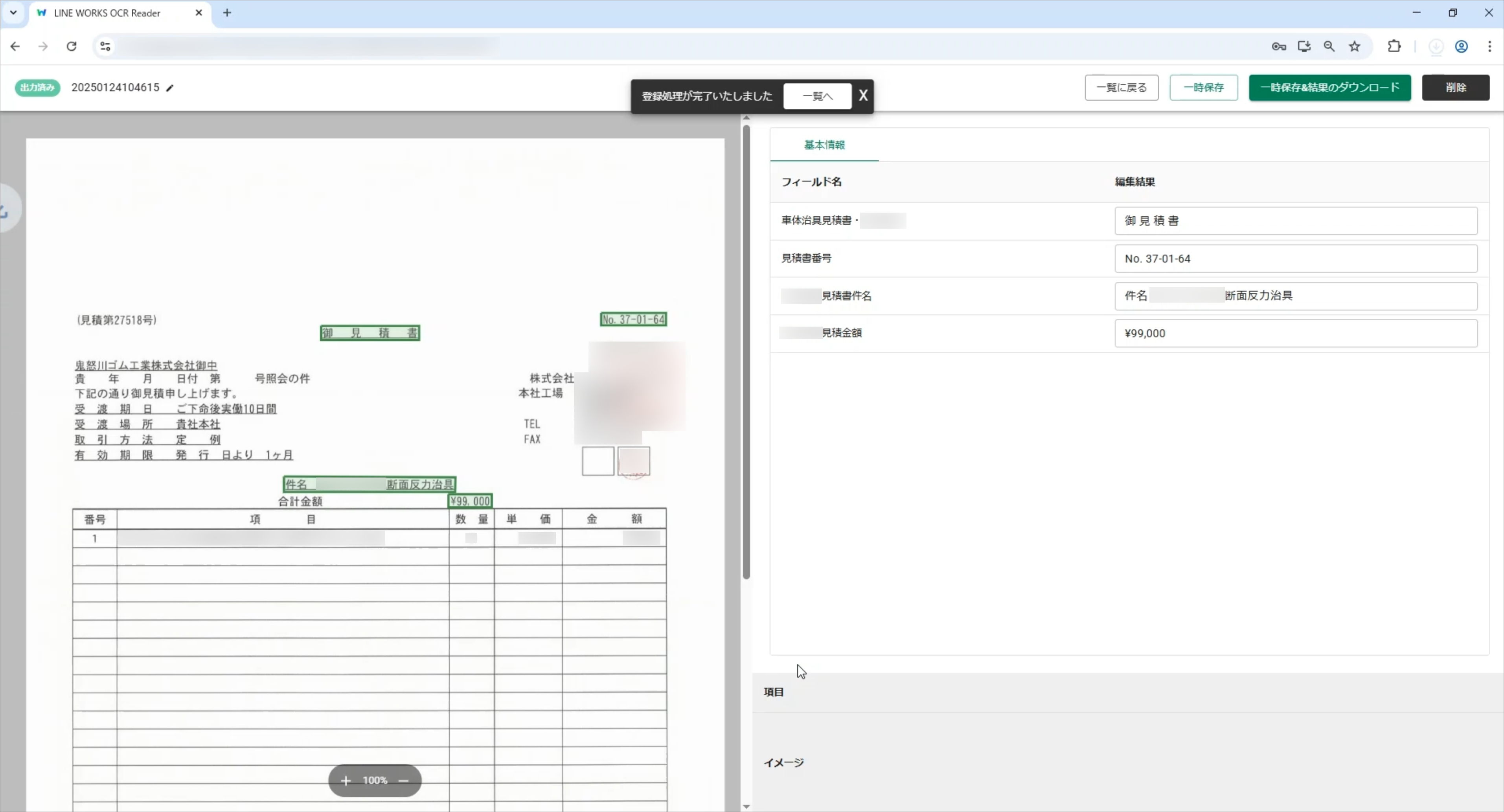Close the registration complete notification
Screen dimensions: 1504x812
tap(863, 96)
